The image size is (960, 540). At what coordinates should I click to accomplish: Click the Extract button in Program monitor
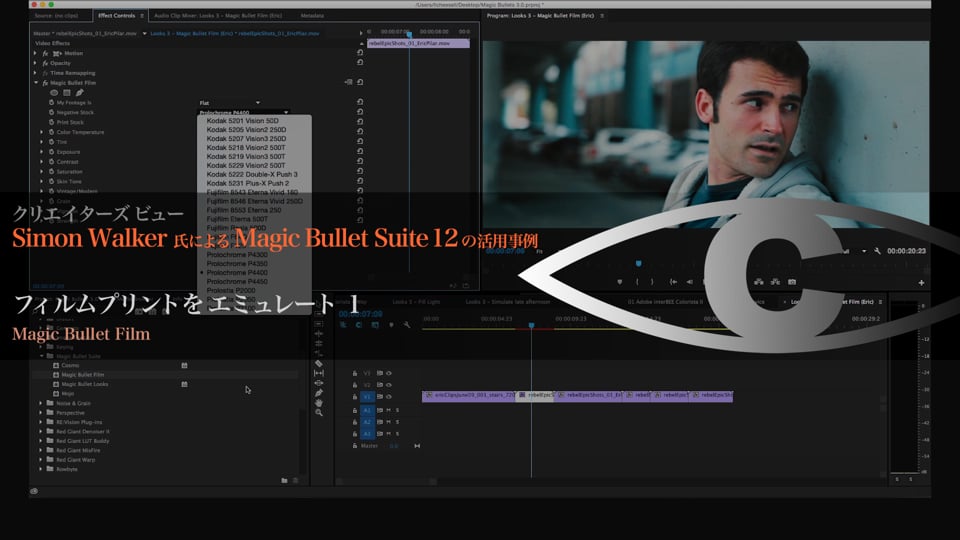(775, 282)
